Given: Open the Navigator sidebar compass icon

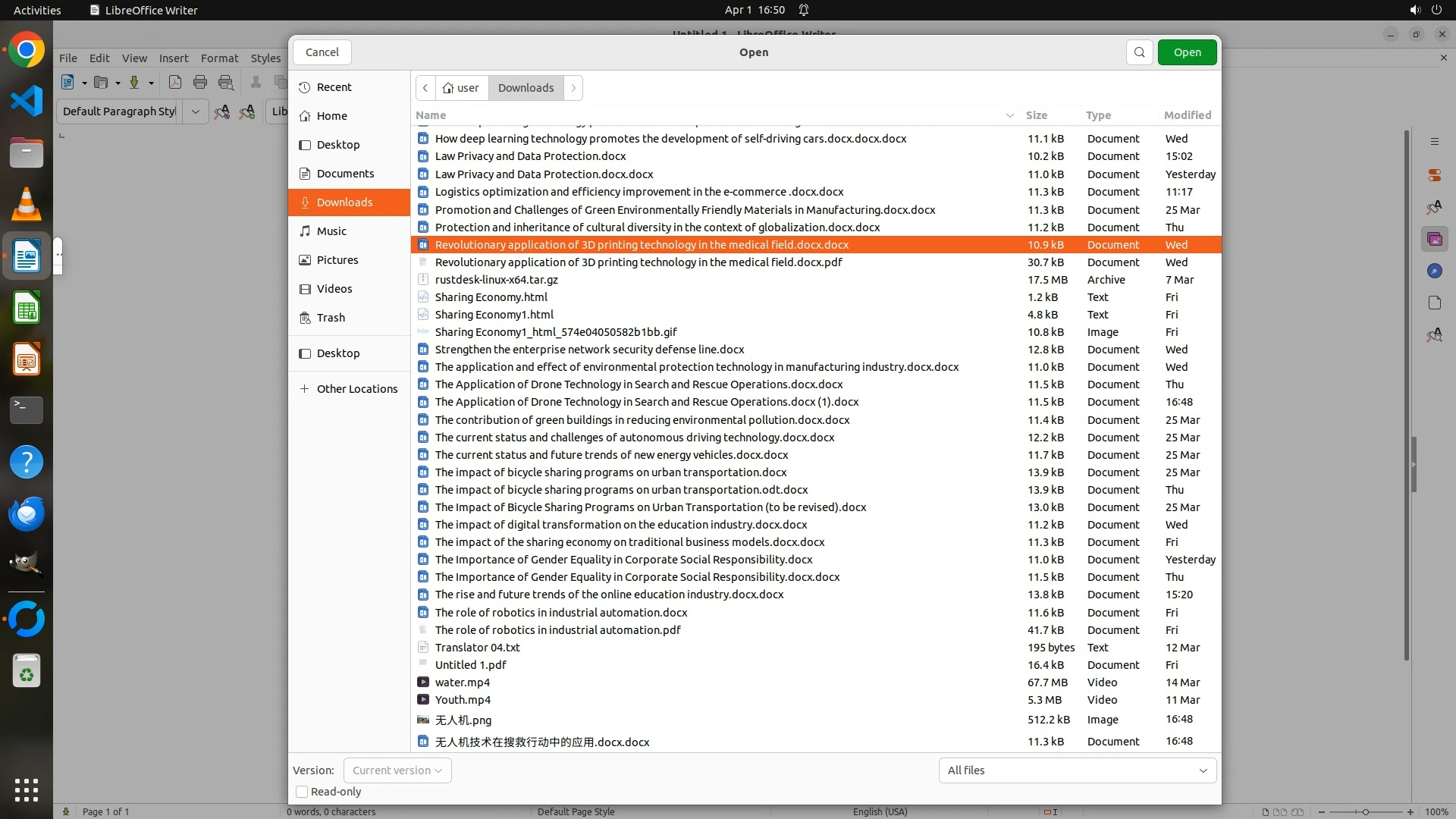Looking at the screenshot, I should (x=1434, y=271).
